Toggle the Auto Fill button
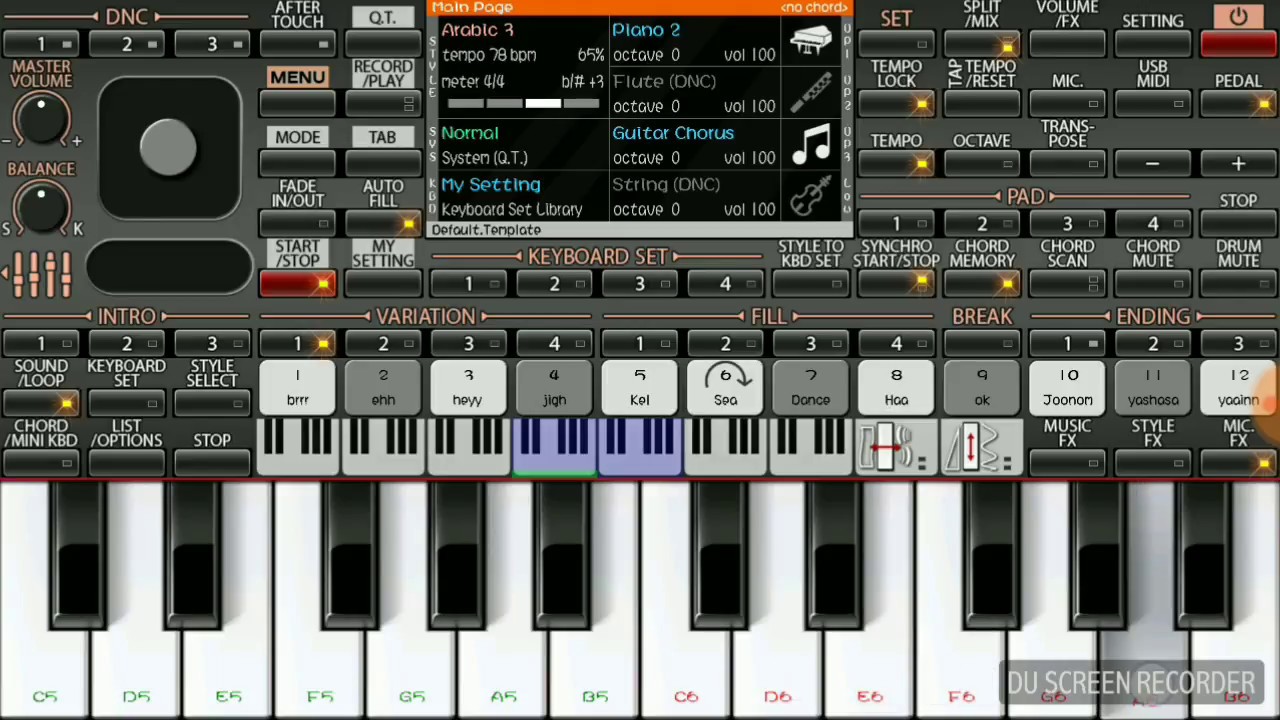The width and height of the screenshot is (1280, 720). 383,224
